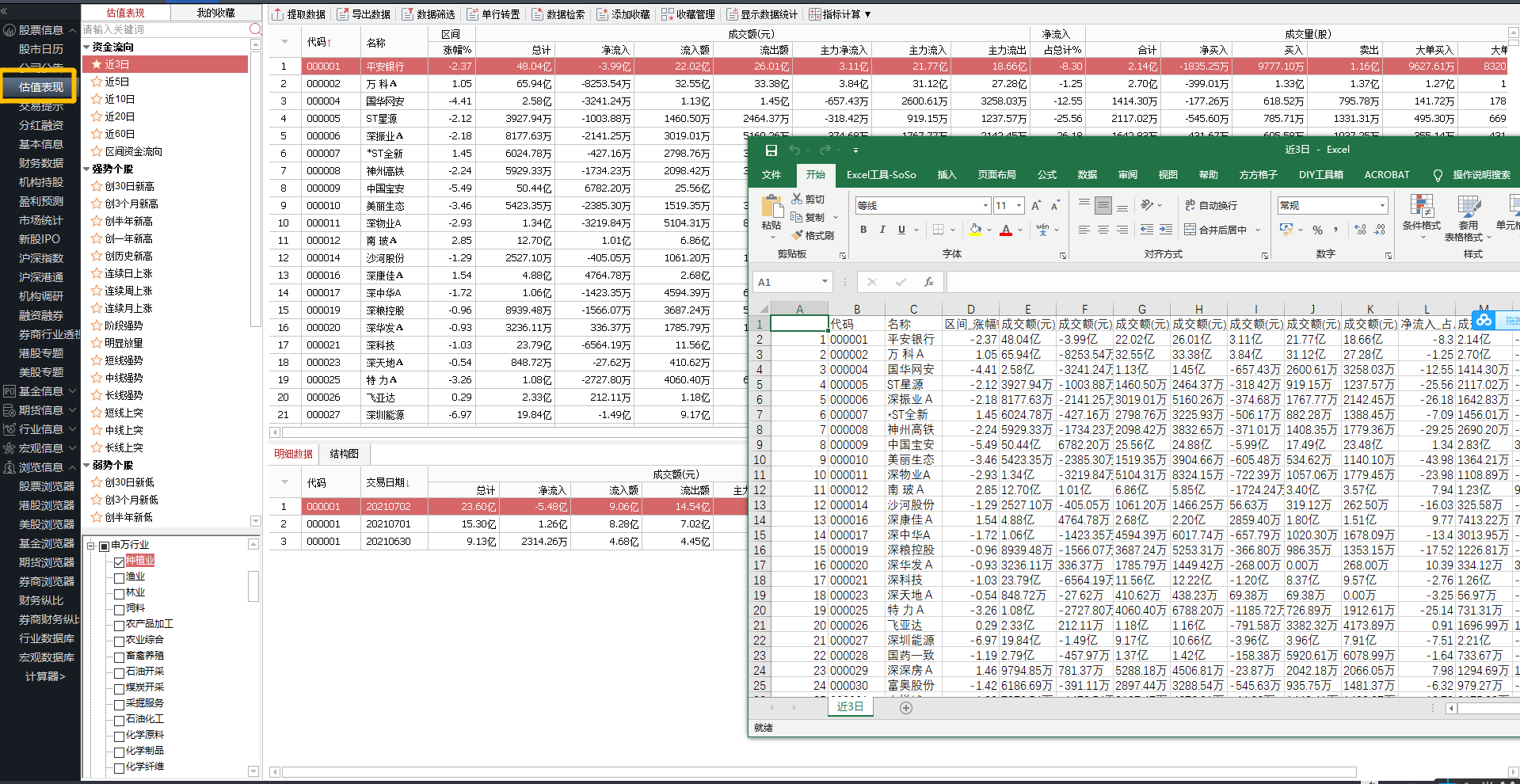Toggle Bold in Excel ribbon

[863, 230]
